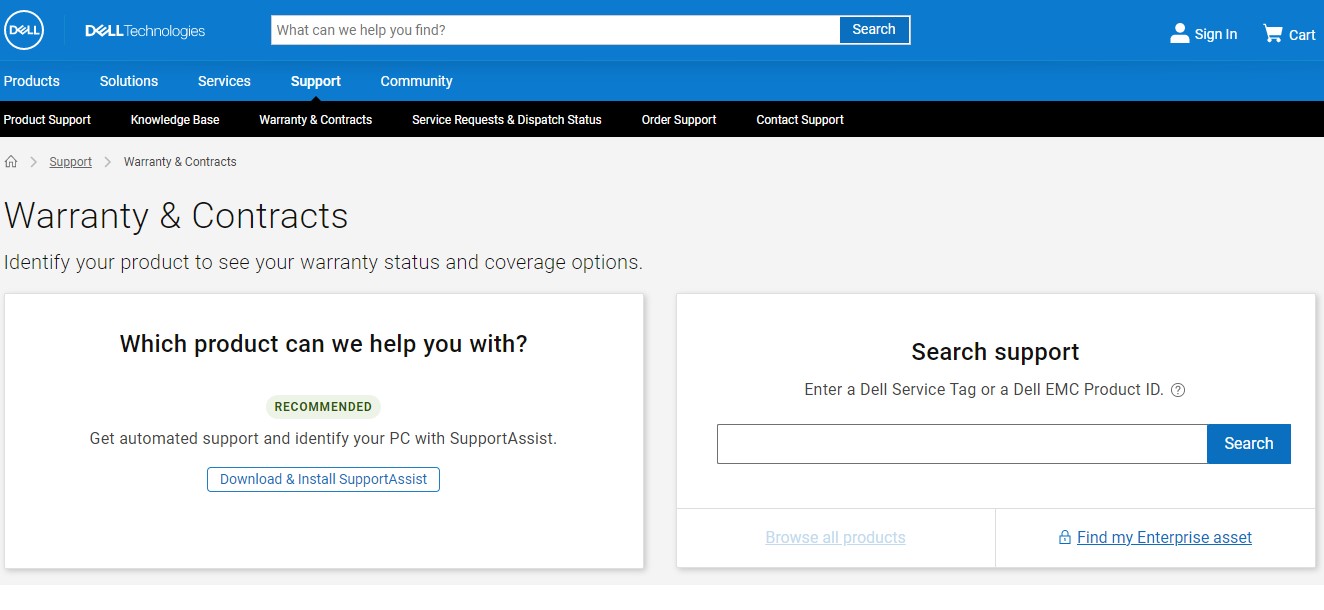Open the Cart text link

point(1302,35)
